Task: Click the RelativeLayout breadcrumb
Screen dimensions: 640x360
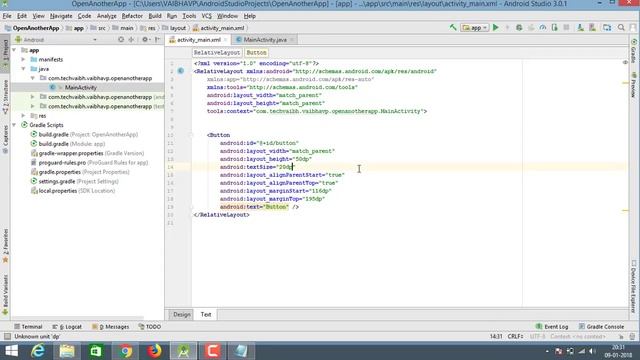Action: click(x=217, y=53)
